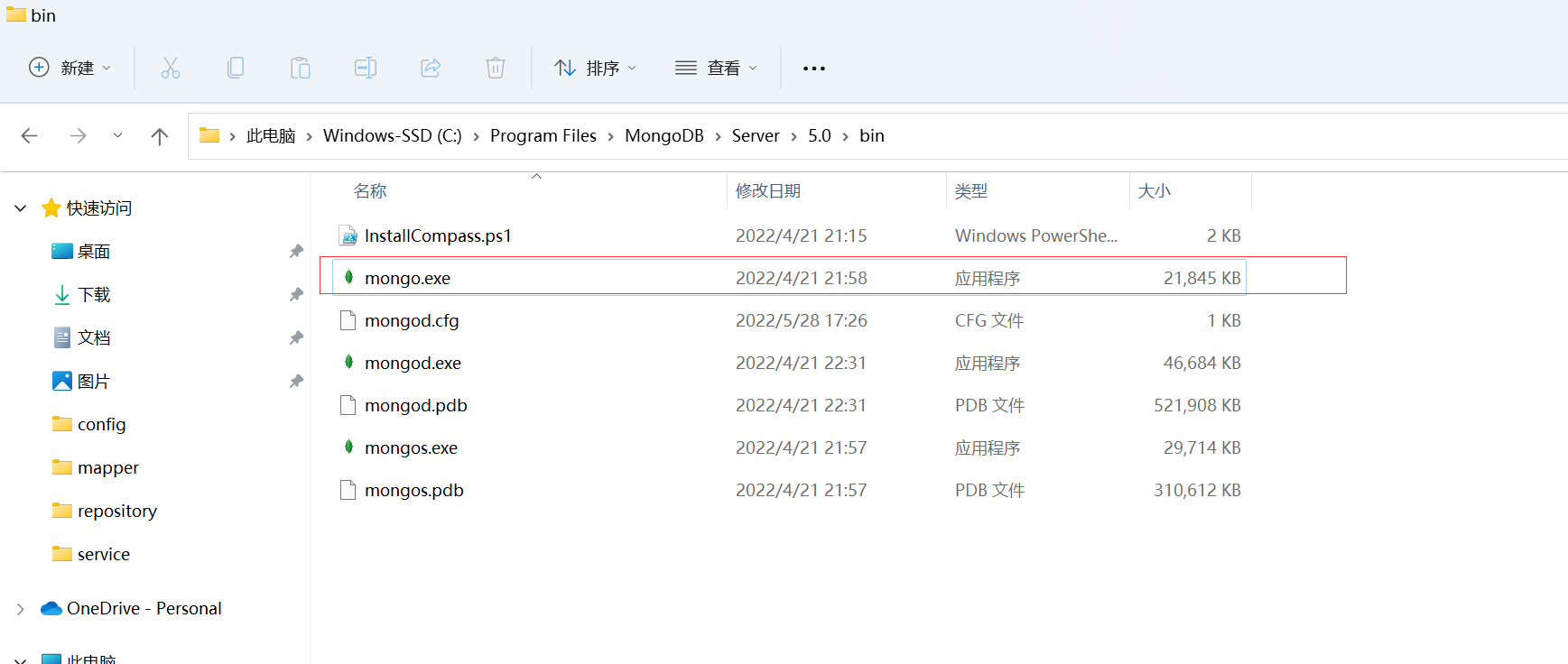Sort by 名称 column header
Image resolution: width=1568 pixels, height=664 pixels.
(370, 190)
